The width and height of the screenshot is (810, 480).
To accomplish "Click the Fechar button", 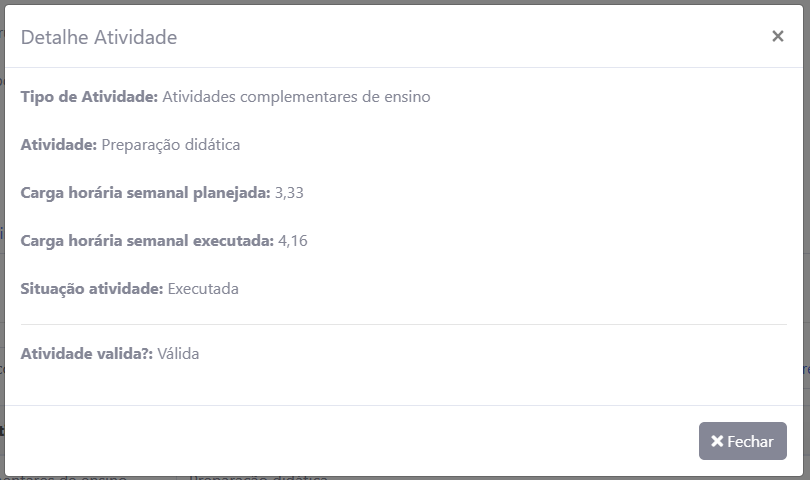I will tap(742, 441).
